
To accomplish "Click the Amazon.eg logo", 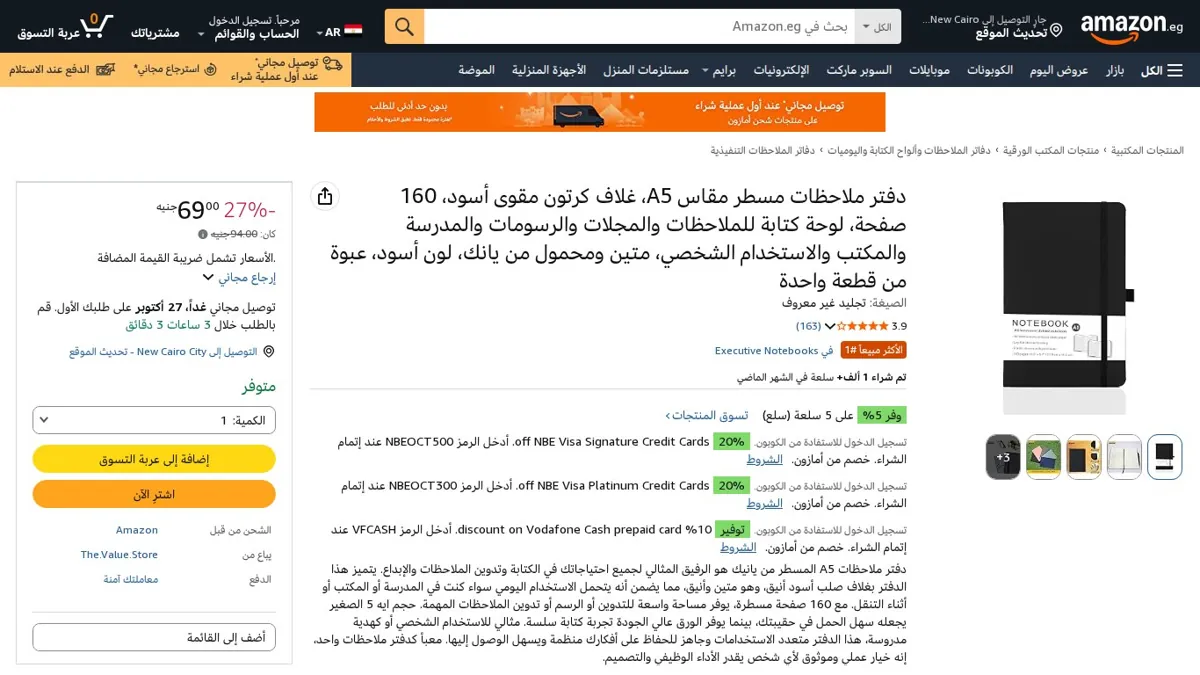I will point(1131,27).
